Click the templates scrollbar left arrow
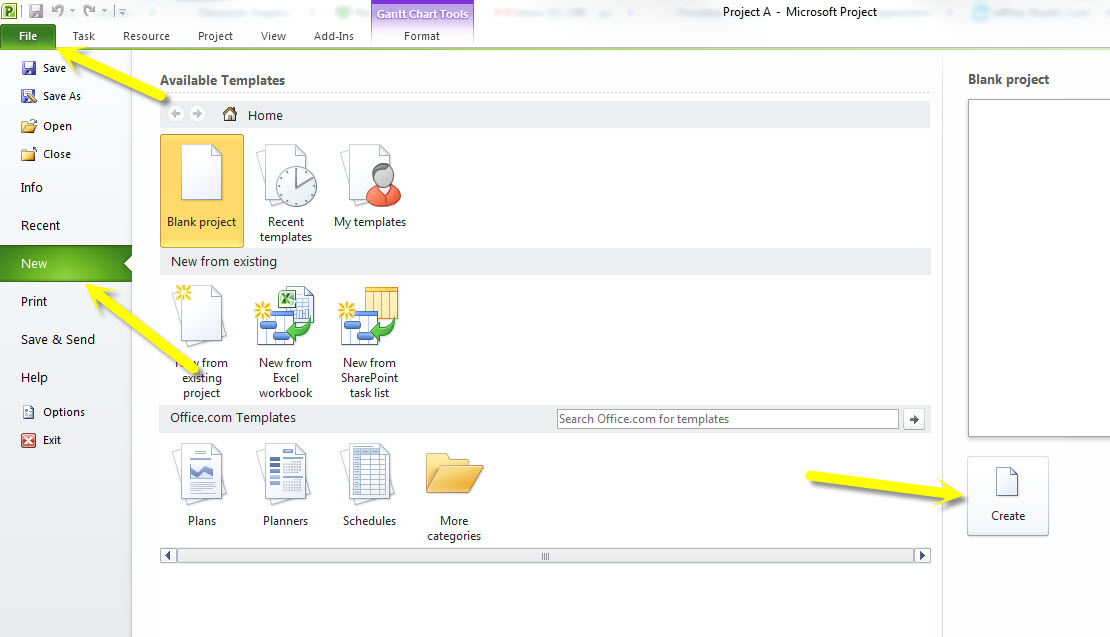 pos(168,556)
